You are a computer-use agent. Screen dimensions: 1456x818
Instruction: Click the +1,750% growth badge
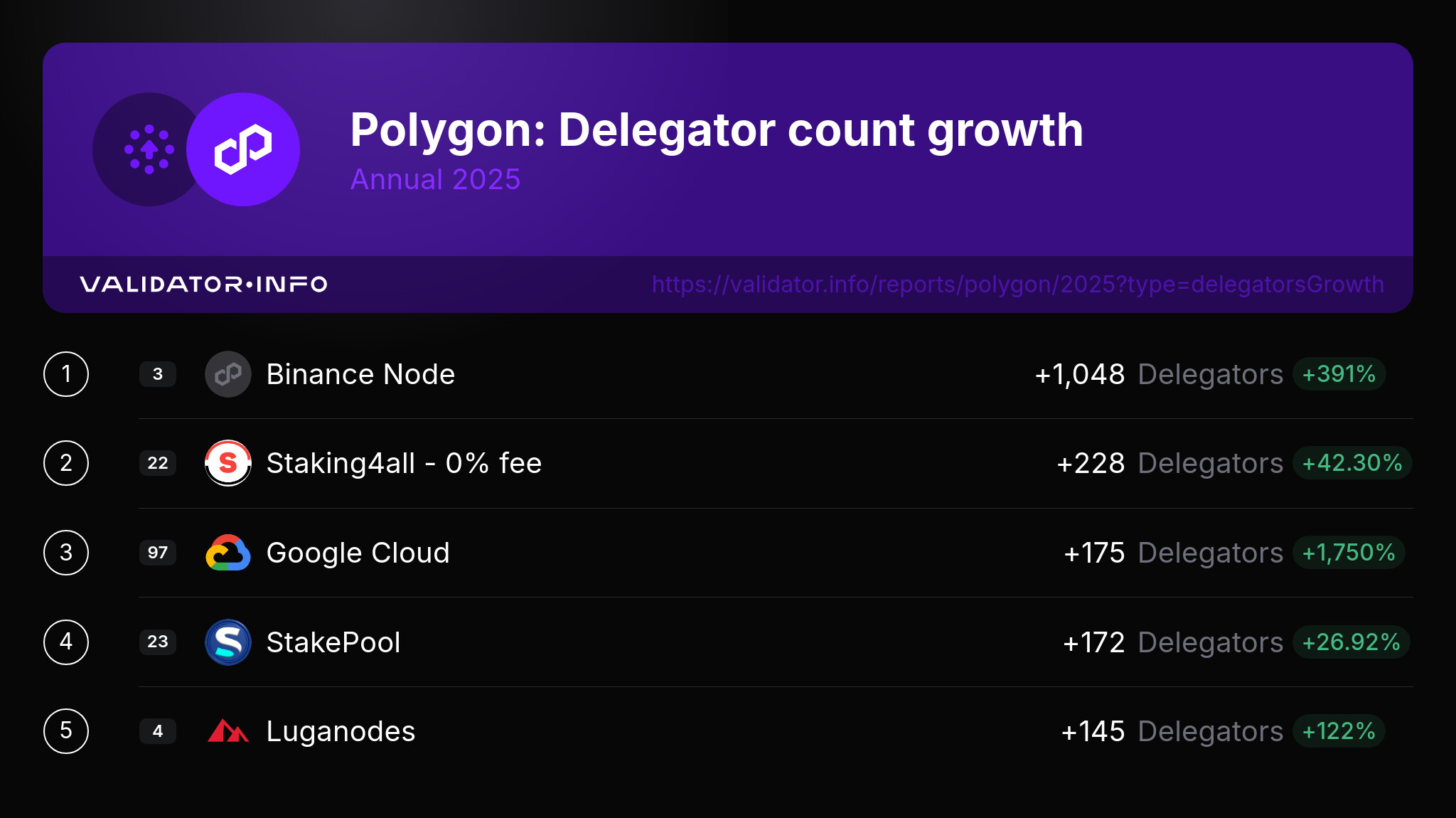pos(1348,553)
